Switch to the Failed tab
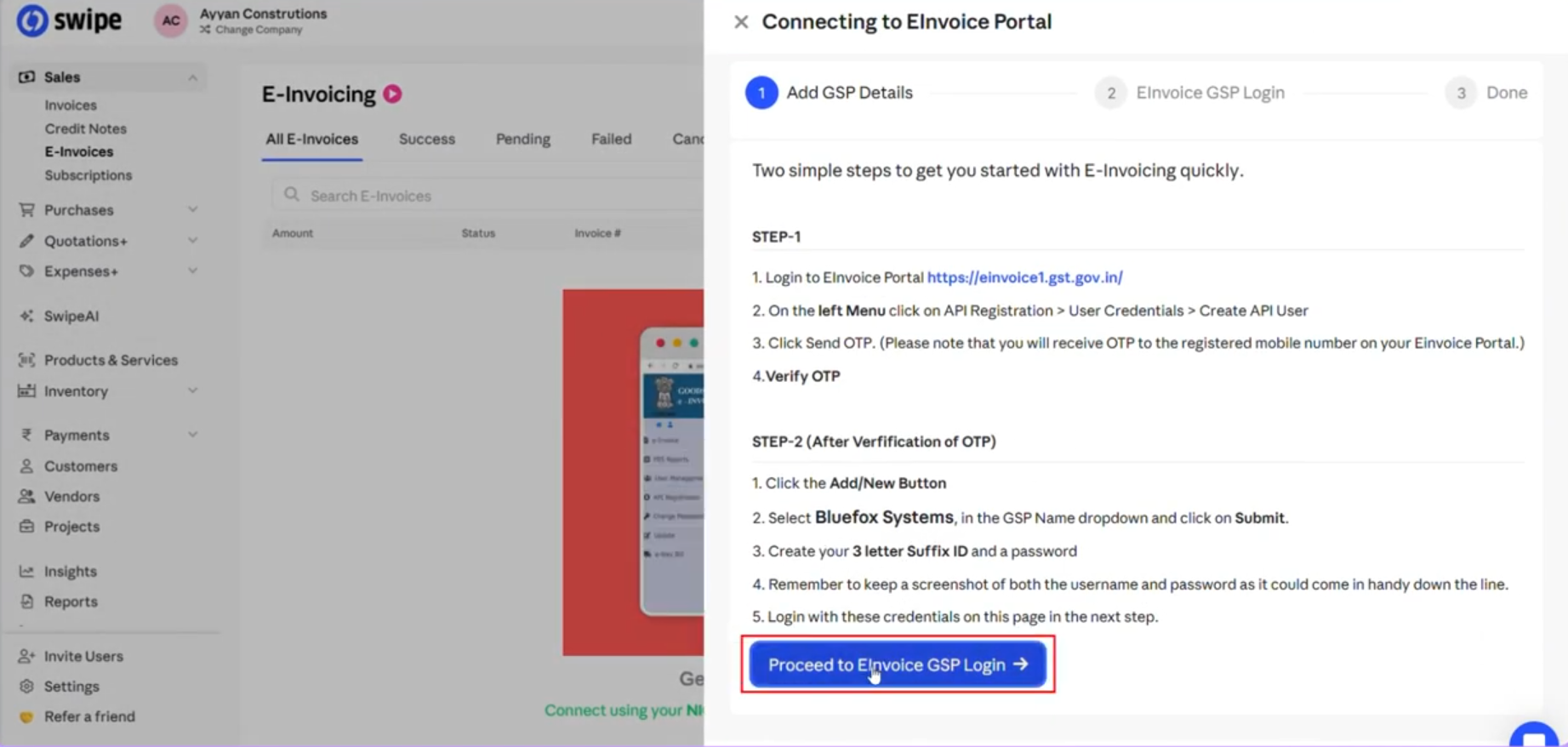Screen dimensions: 1568x747 click(x=612, y=139)
